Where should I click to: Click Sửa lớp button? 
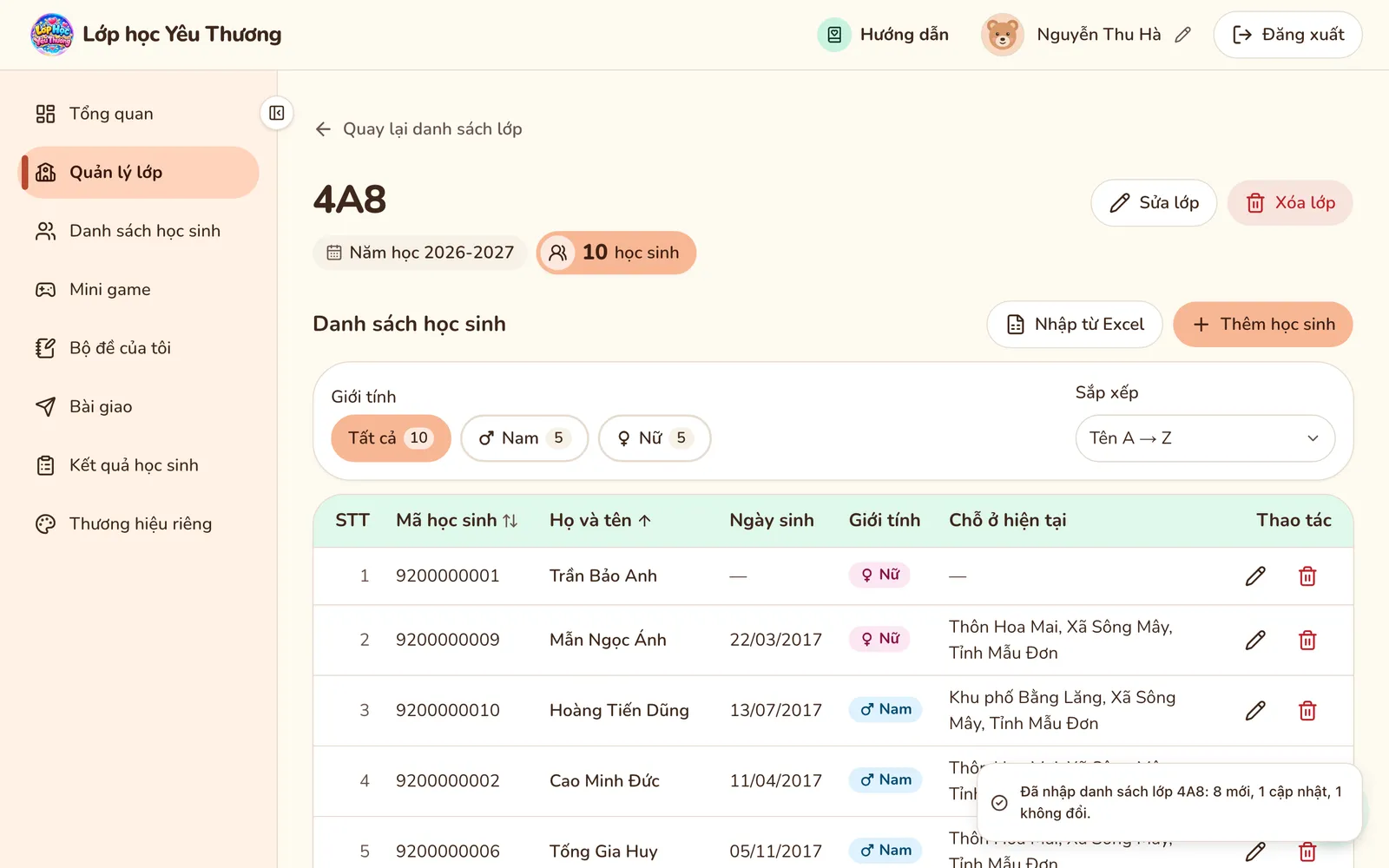coord(1154,203)
